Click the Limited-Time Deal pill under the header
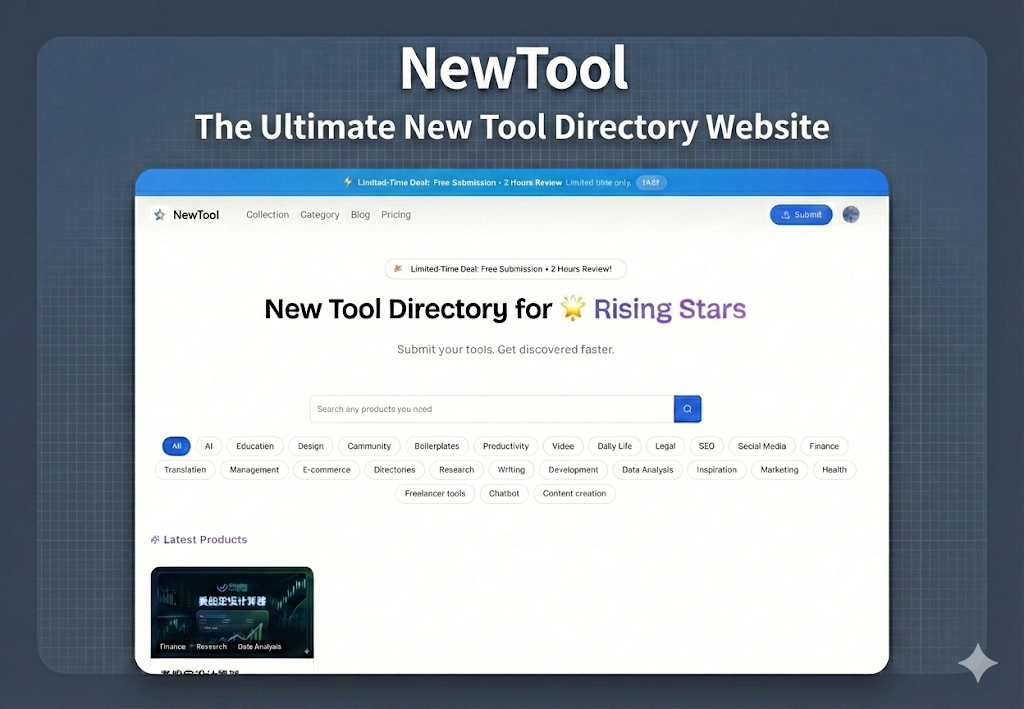The height and width of the screenshot is (709, 1024). 505,268
